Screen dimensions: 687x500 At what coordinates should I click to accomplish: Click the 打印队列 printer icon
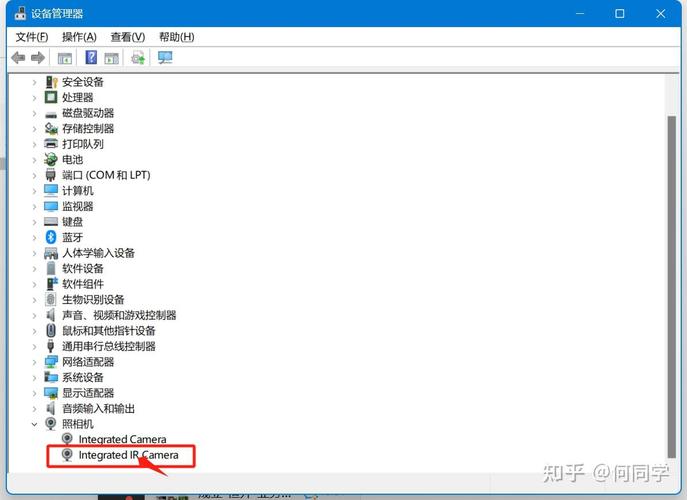pos(51,144)
